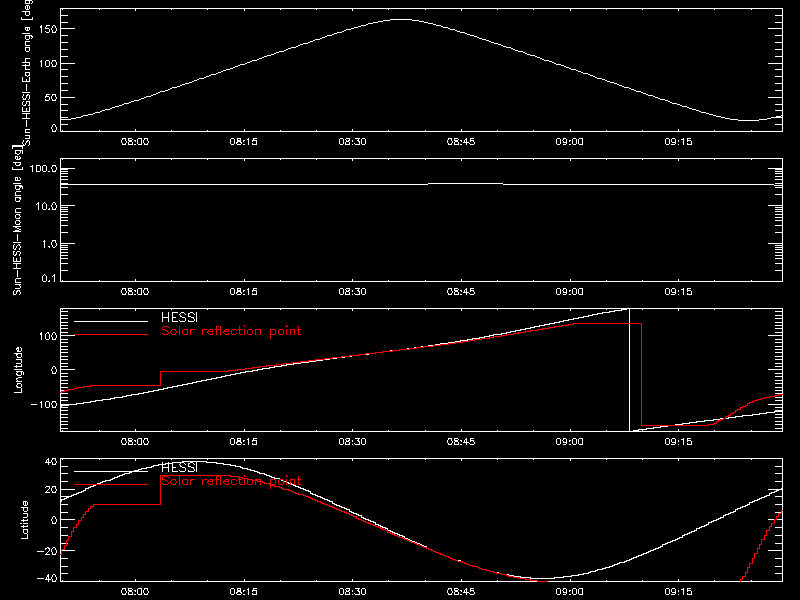This screenshot has width=800, height=600.
Task: Click the 20 tick on Latitude axis
Action: pyautogui.click(x=51, y=490)
